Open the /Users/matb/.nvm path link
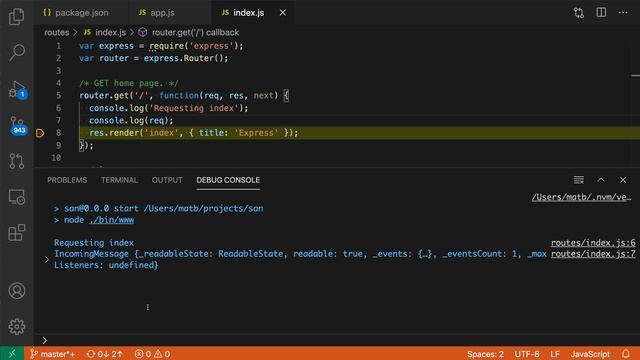Image resolution: width=640 pixels, height=360 pixels. [582, 197]
